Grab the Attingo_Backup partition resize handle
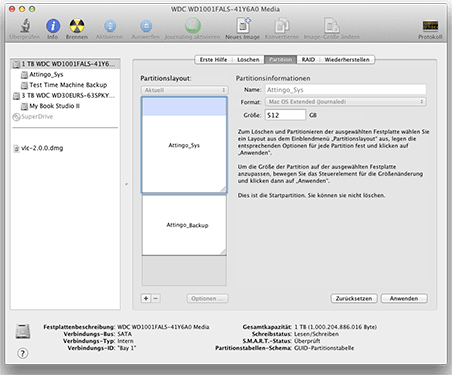 coord(223,252)
